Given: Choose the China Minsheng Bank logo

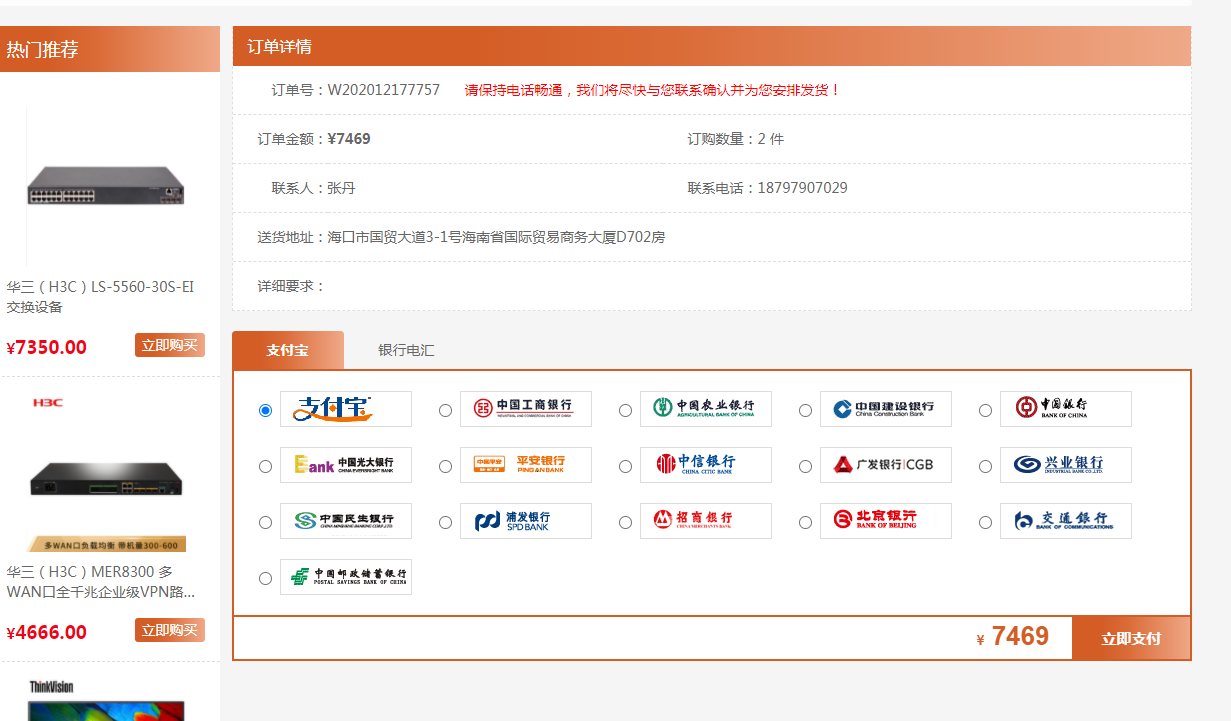Looking at the screenshot, I should click(346, 521).
